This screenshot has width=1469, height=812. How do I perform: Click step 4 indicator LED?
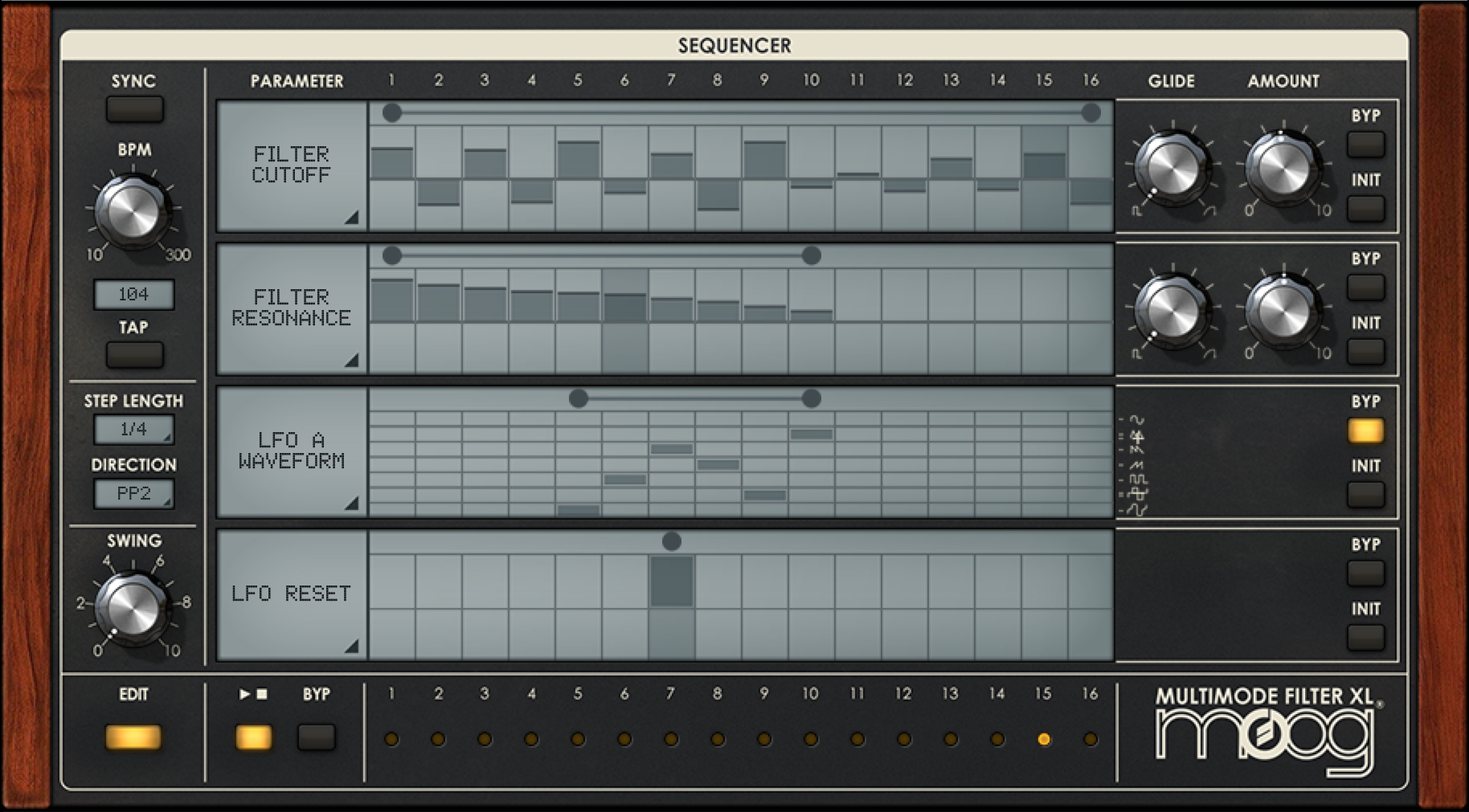(531, 739)
